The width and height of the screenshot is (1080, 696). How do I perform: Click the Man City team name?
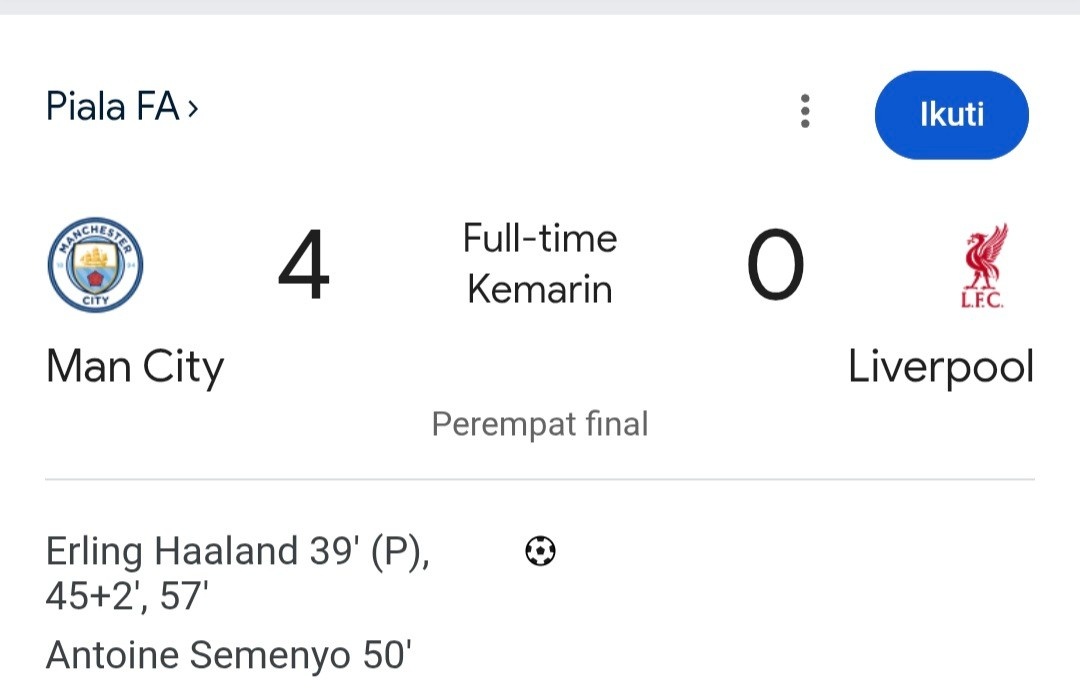134,367
